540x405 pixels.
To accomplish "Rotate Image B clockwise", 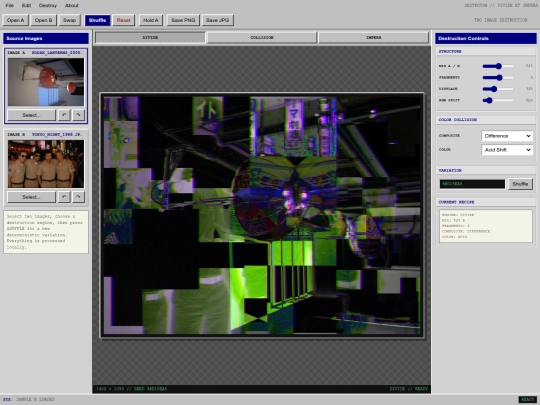I will pyautogui.click(x=79, y=197).
